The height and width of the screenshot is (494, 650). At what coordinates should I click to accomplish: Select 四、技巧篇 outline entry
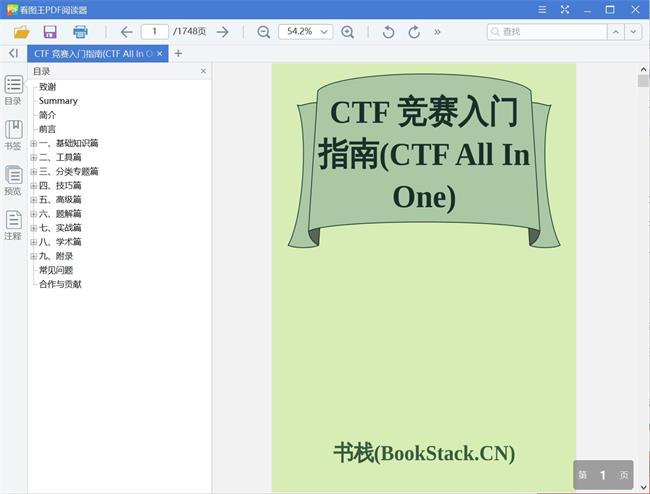click(x=60, y=186)
